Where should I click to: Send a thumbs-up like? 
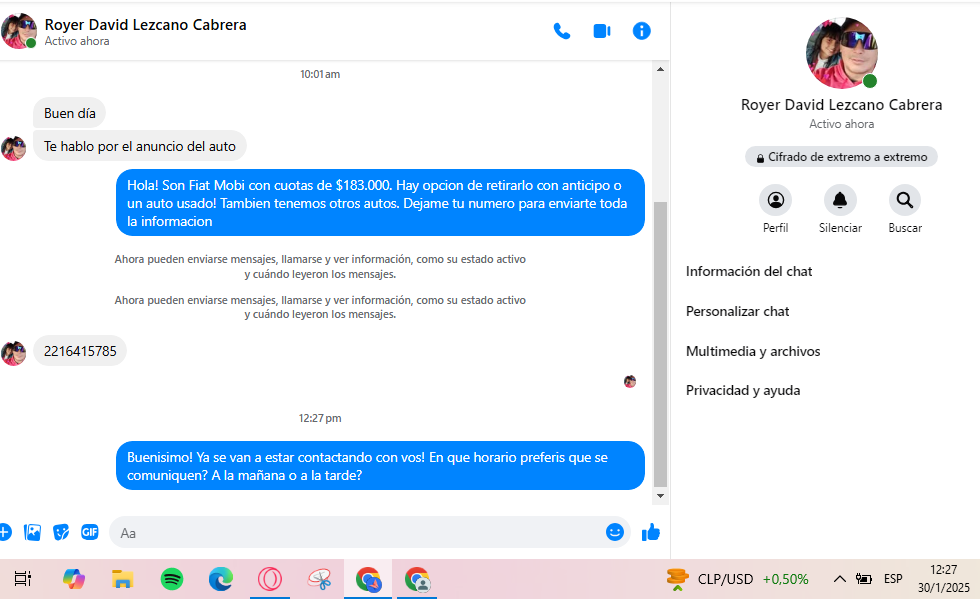(x=651, y=532)
